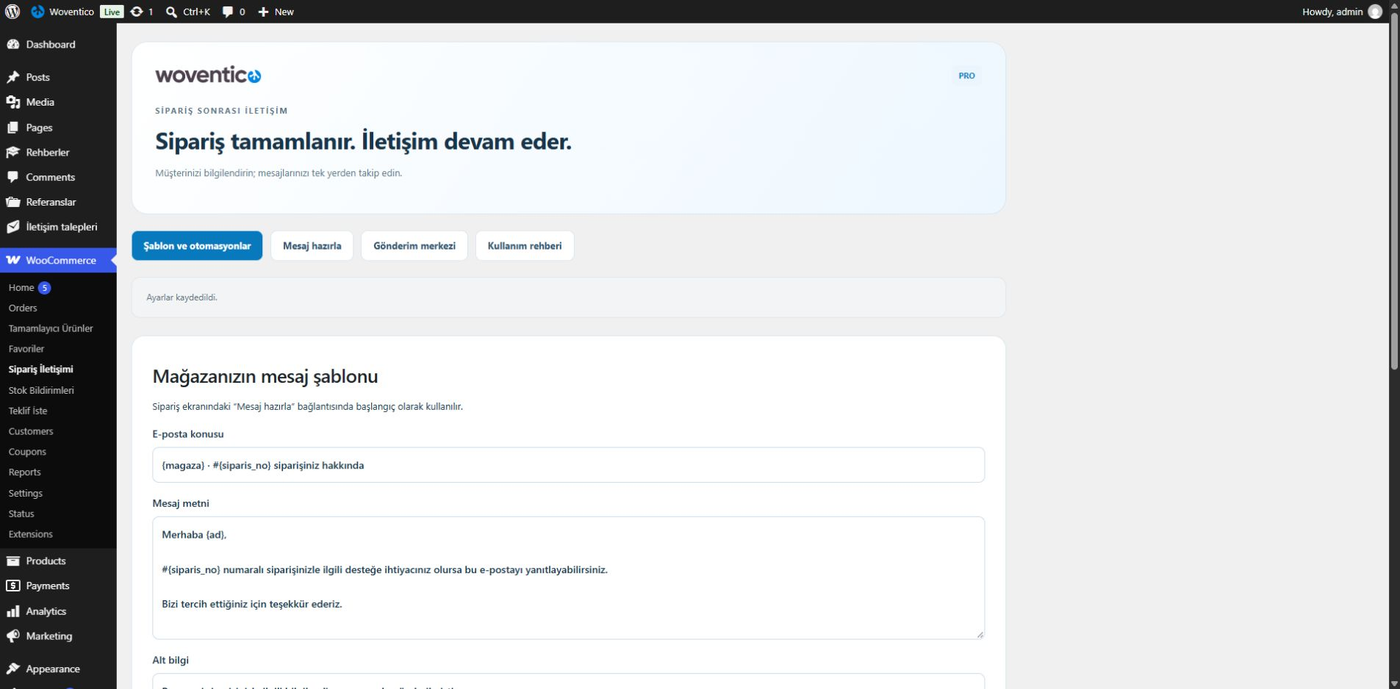
Task: Open the Ctrl+K search icon
Action: pyautogui.click(x=171, y=12)
